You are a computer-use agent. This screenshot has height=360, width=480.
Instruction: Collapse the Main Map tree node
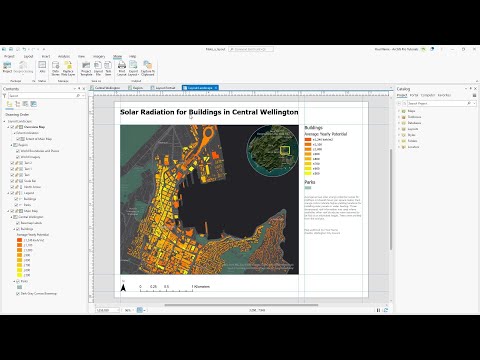click(x=8, y=211)
